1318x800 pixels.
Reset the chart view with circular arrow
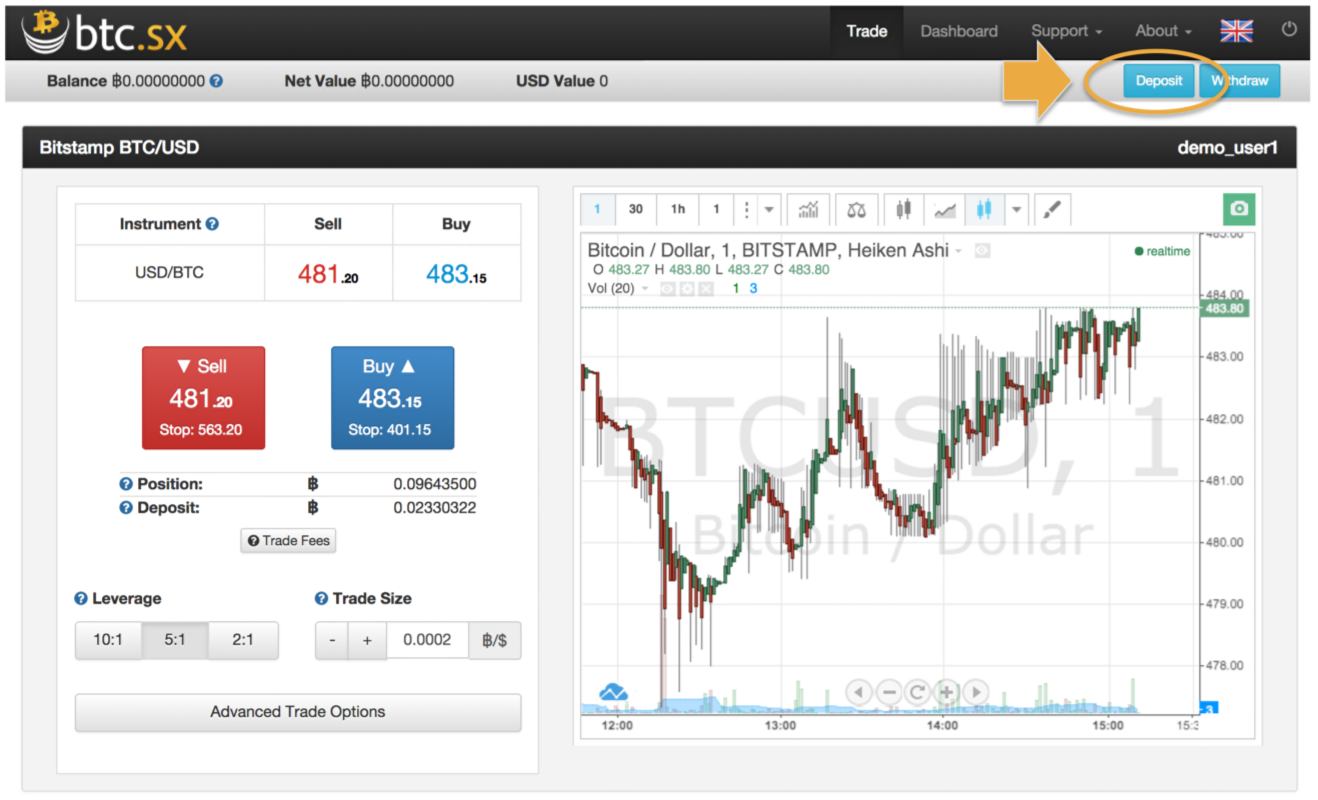pos(917,692)
